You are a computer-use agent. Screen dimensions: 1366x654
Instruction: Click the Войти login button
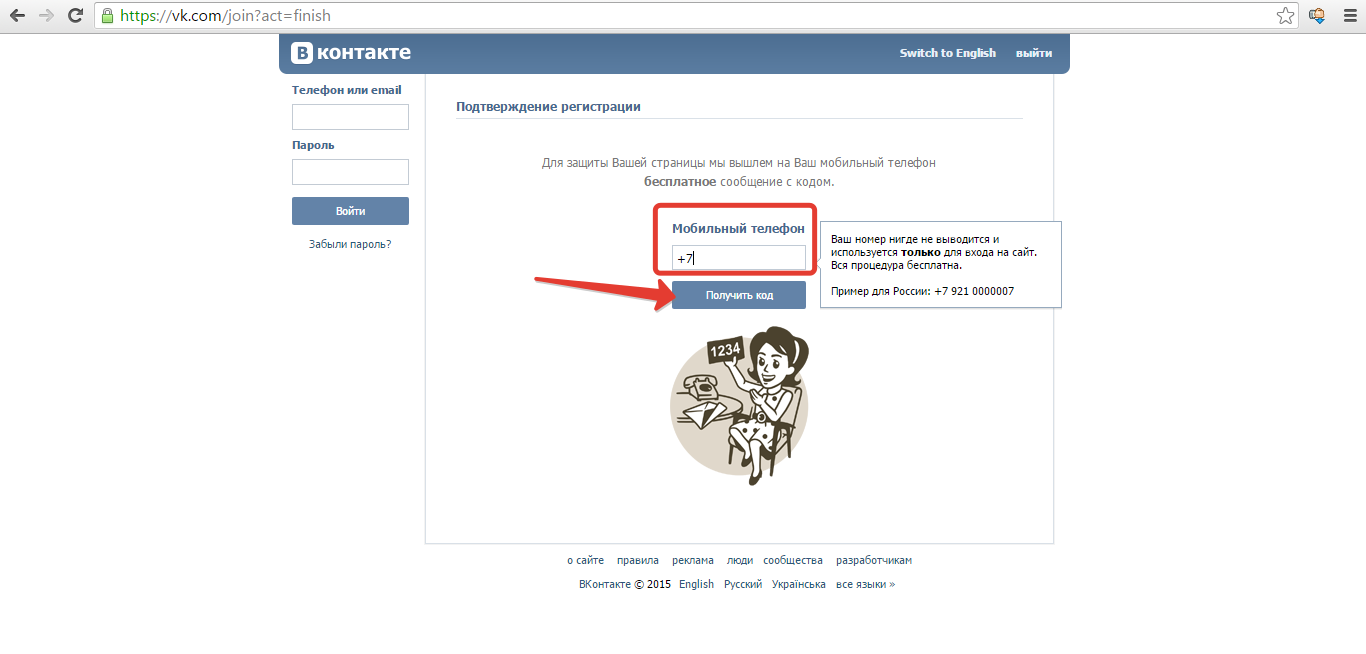[x=350, y=211]
